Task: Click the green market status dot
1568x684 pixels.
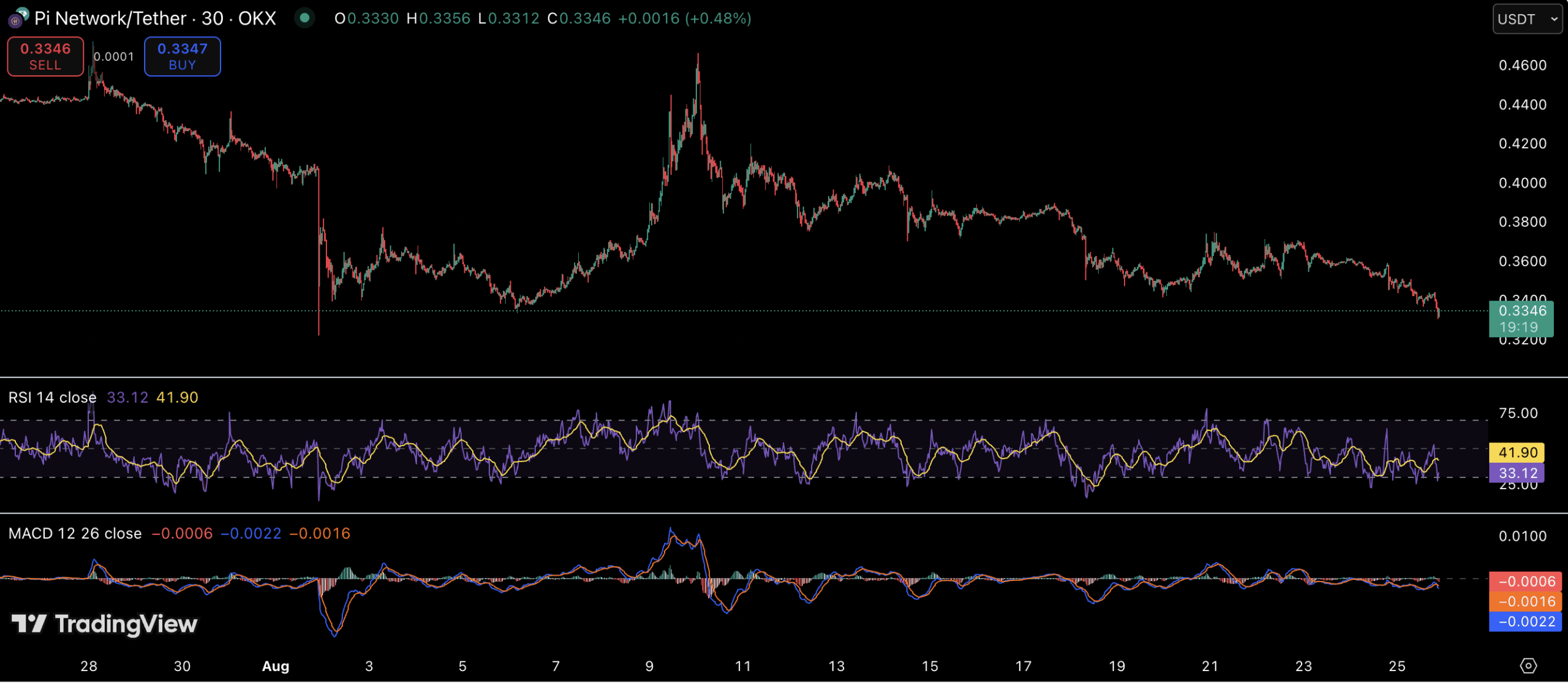Action: click(304, 18)
